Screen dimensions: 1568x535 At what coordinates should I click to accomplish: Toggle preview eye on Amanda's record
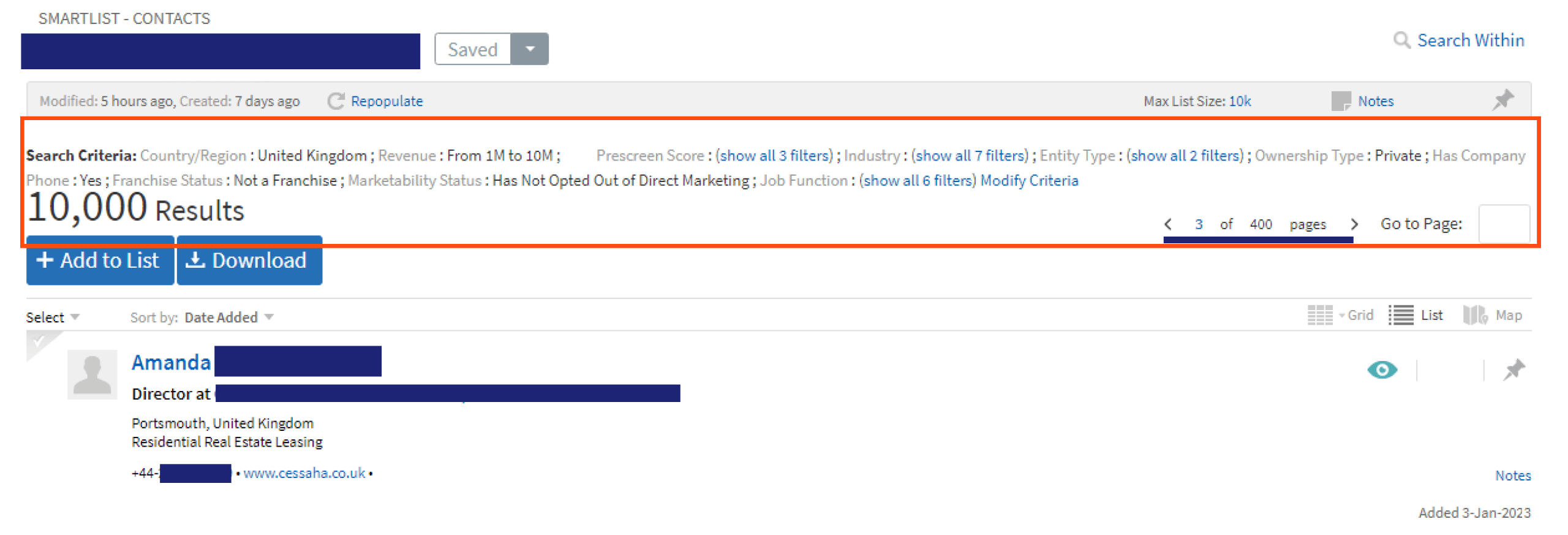point(1382,370)
